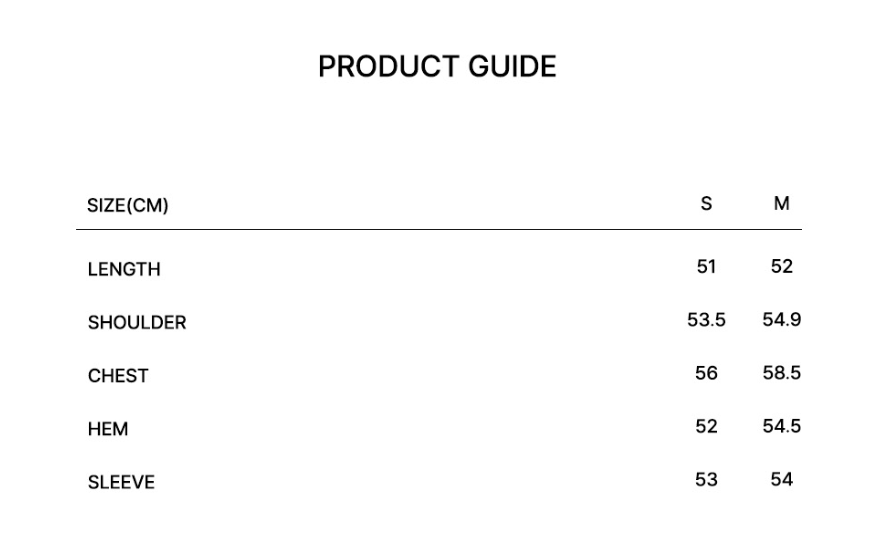Screen dimensions: 889x534
Task: Click the S size column header
Action: [706, 204]
